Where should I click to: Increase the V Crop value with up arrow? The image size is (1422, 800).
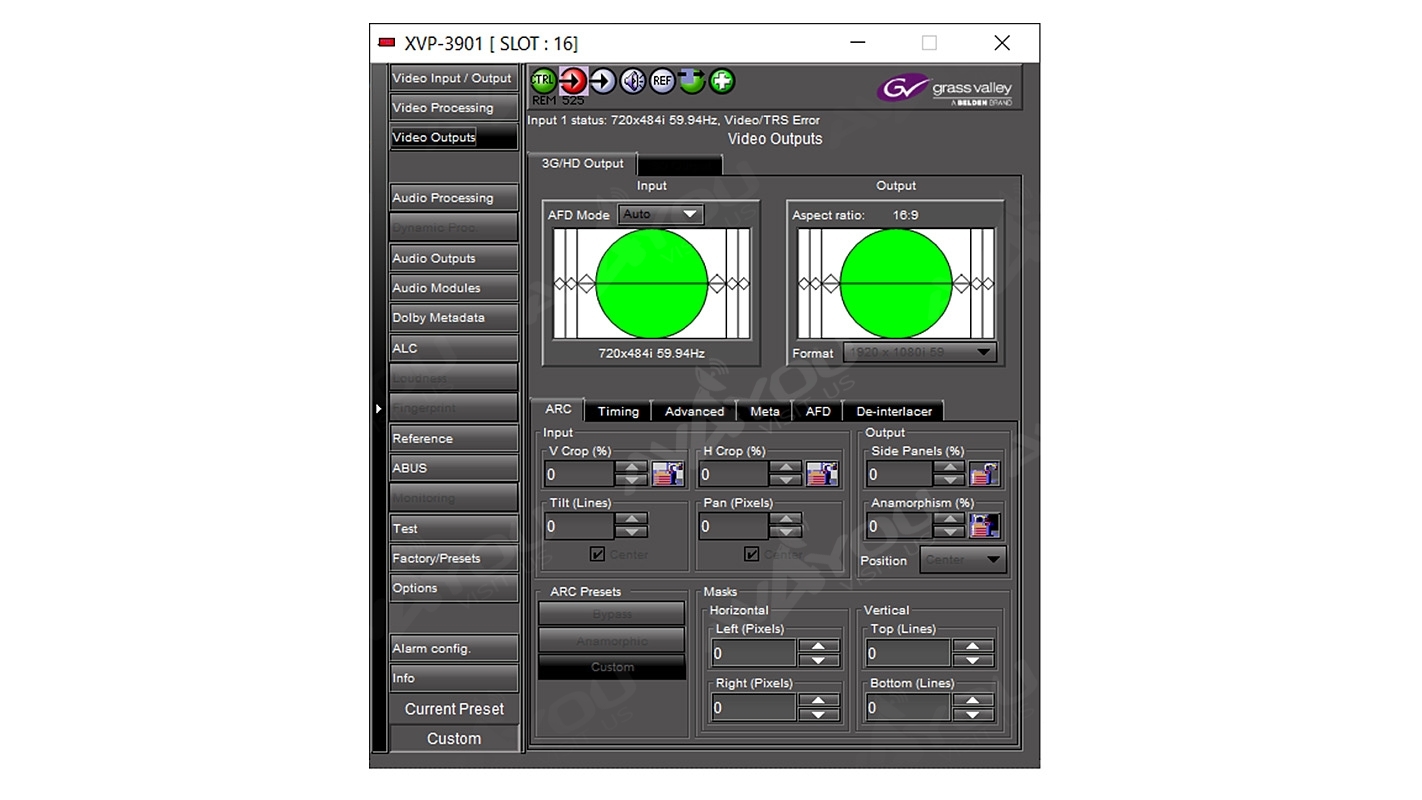[631, 467]
